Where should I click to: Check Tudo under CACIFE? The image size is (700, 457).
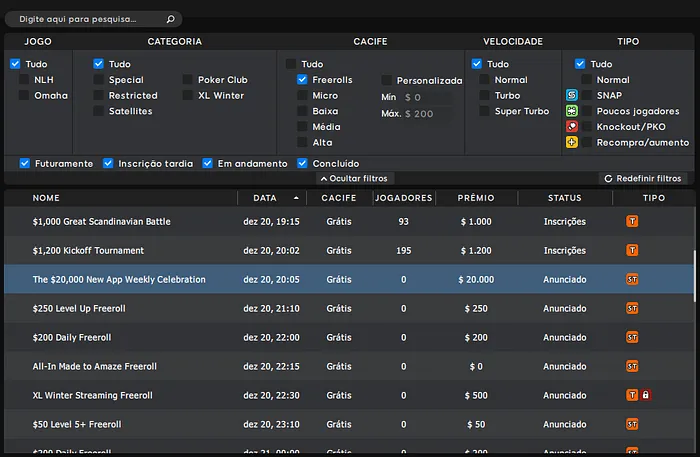click(291, 64)
